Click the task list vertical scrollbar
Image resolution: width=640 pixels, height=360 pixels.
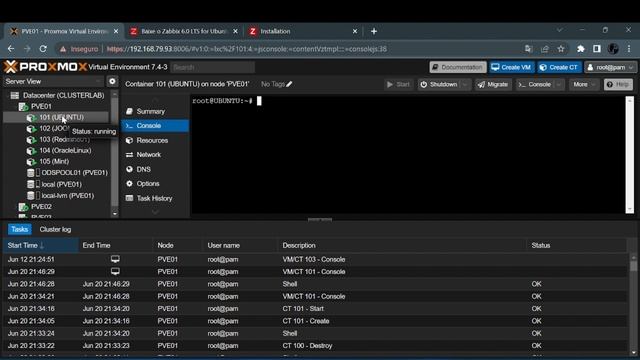[633, 304]
